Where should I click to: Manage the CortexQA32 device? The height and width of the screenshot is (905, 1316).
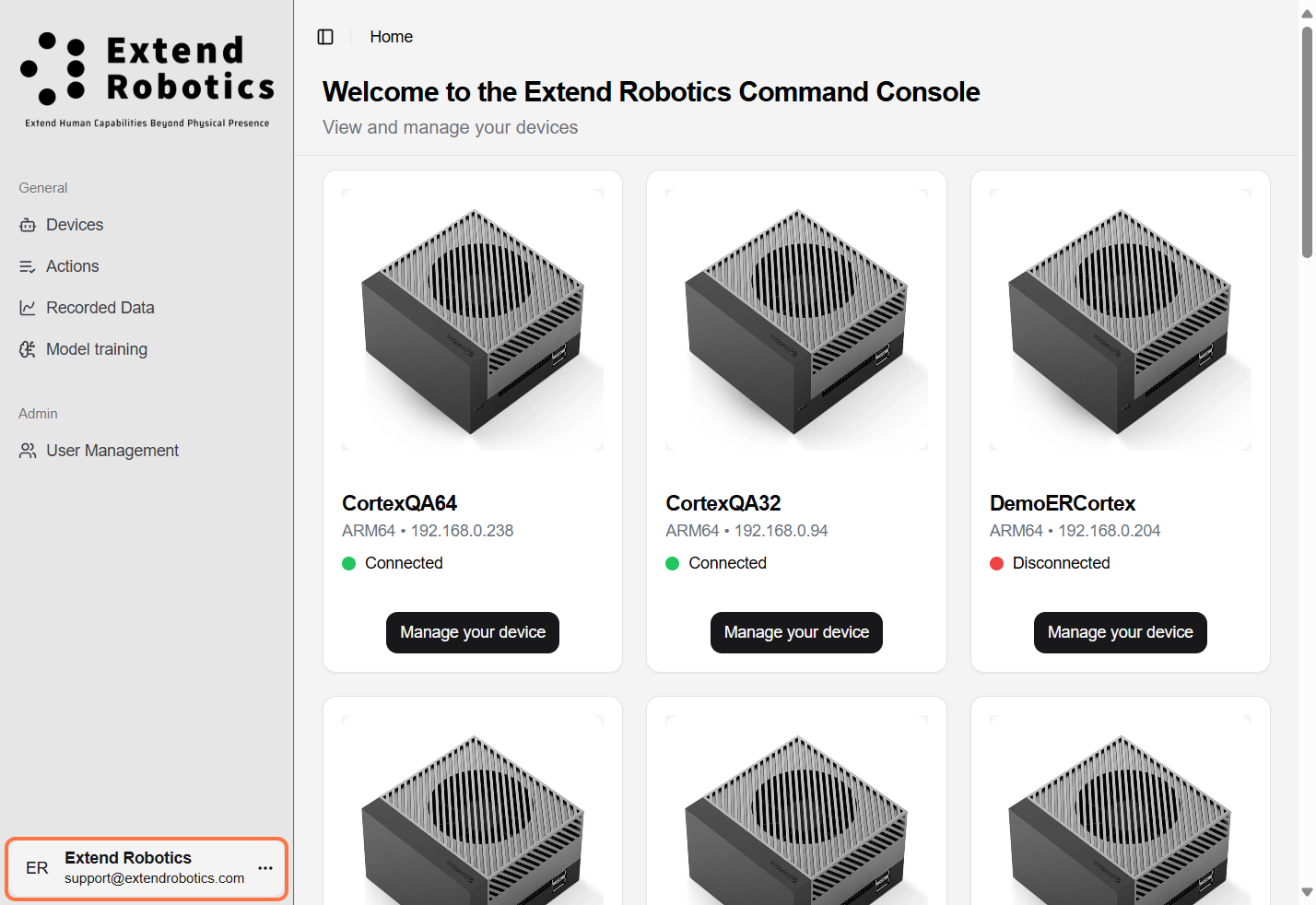click(x=796, y=632)
